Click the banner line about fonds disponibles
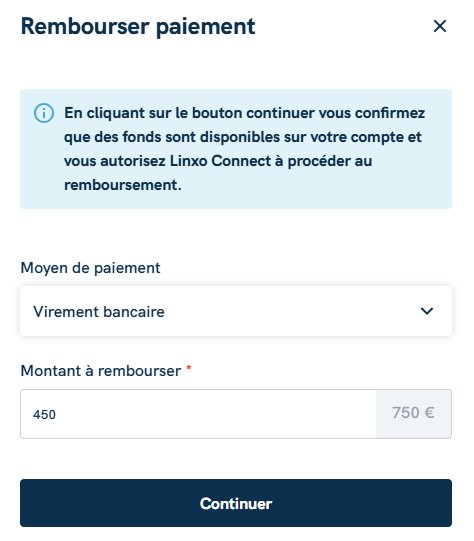 click(243, 137)
